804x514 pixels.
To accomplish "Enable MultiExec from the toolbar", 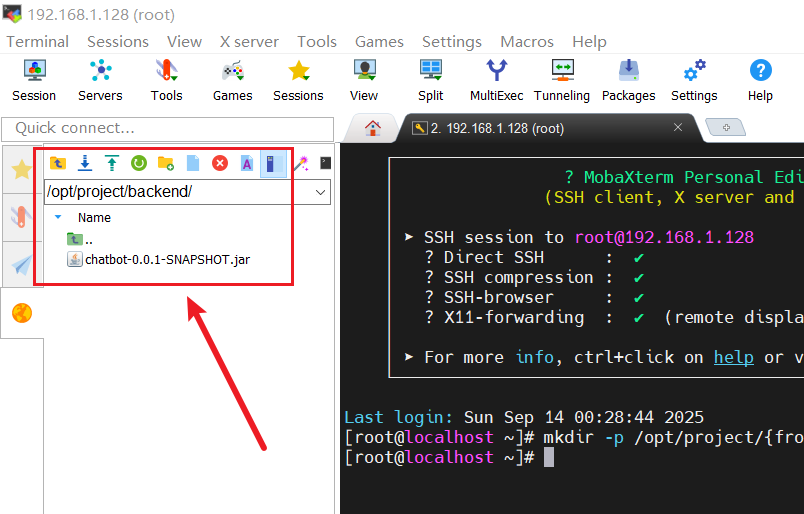I will 496,80.
